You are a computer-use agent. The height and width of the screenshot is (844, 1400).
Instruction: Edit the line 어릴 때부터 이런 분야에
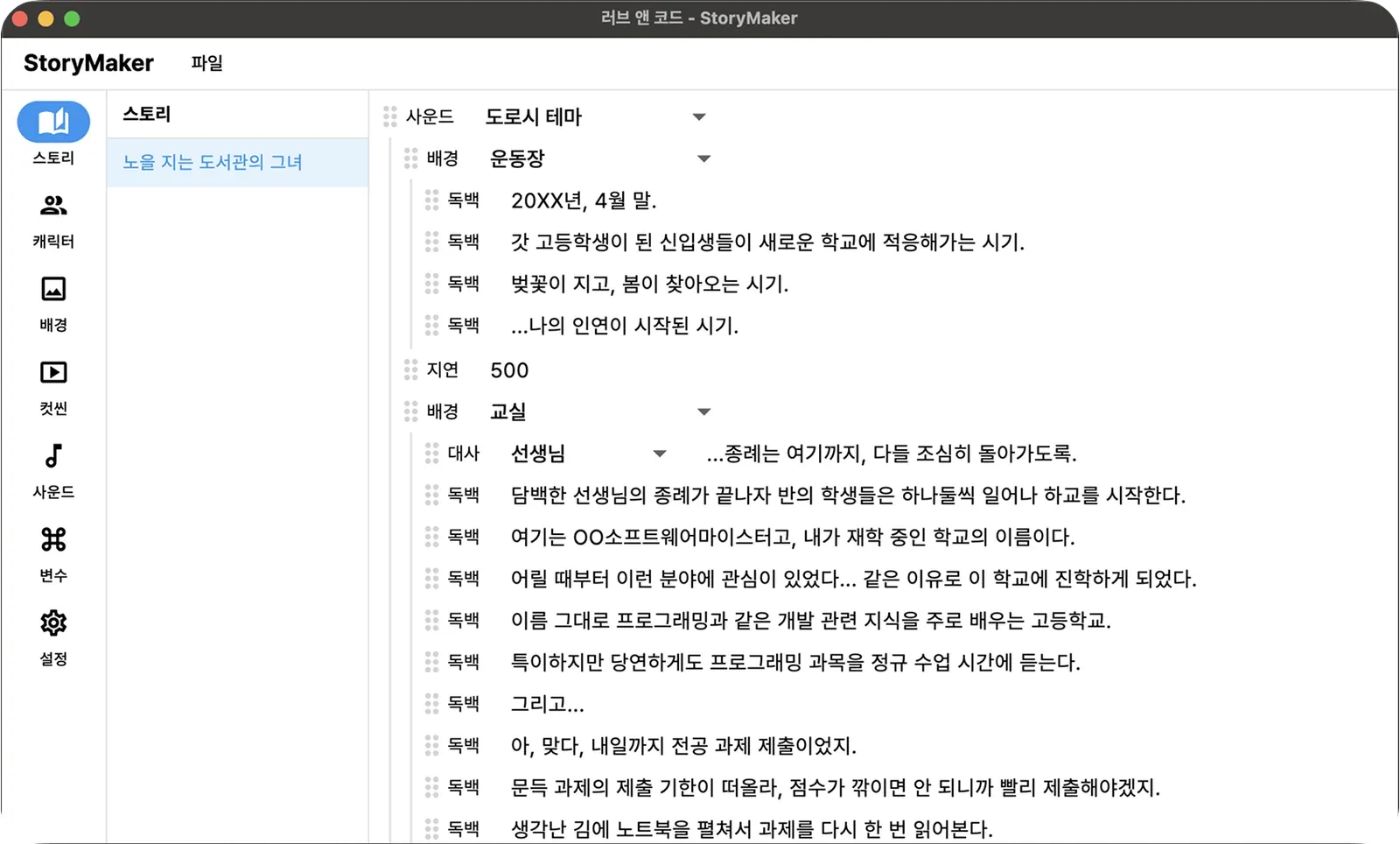[853, 579]
